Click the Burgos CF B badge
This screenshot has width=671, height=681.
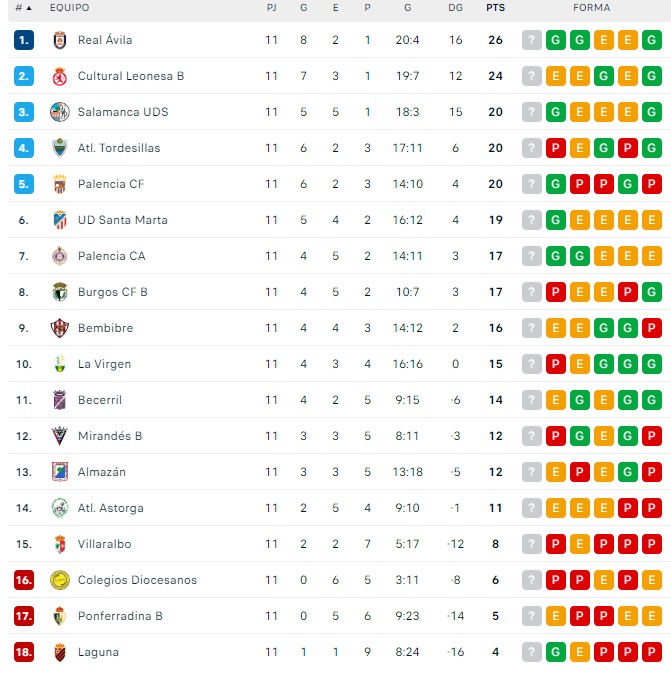tap(59, 292)
